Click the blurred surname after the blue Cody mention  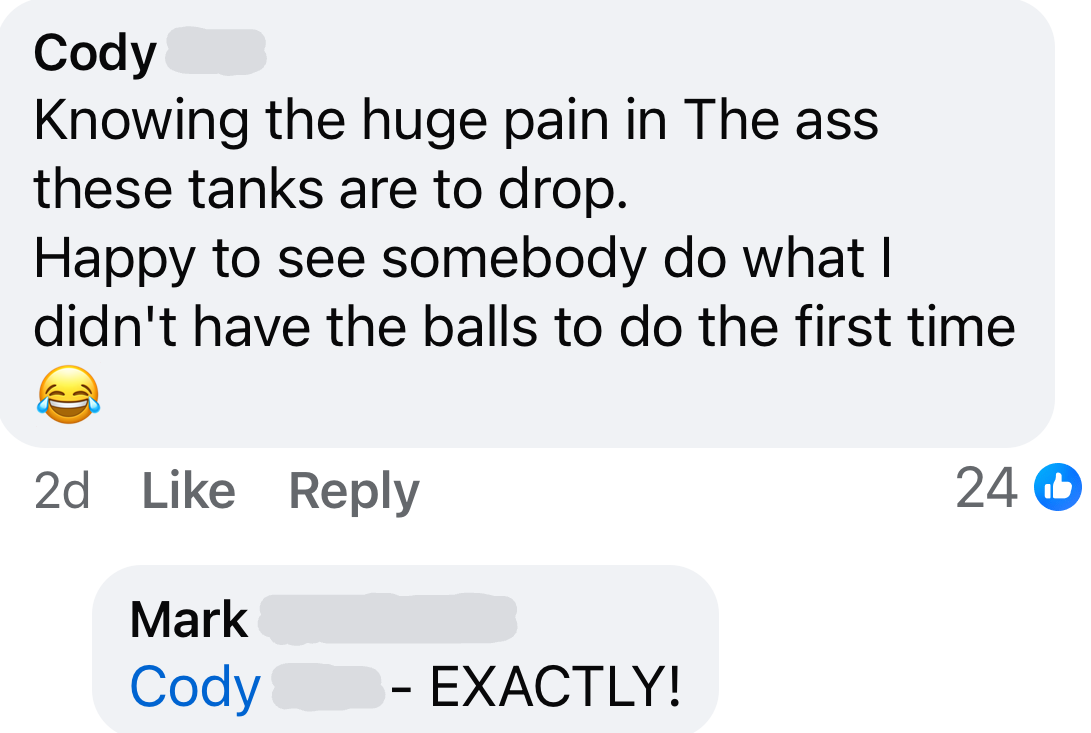pyautogui.click(x=328, y=687)
